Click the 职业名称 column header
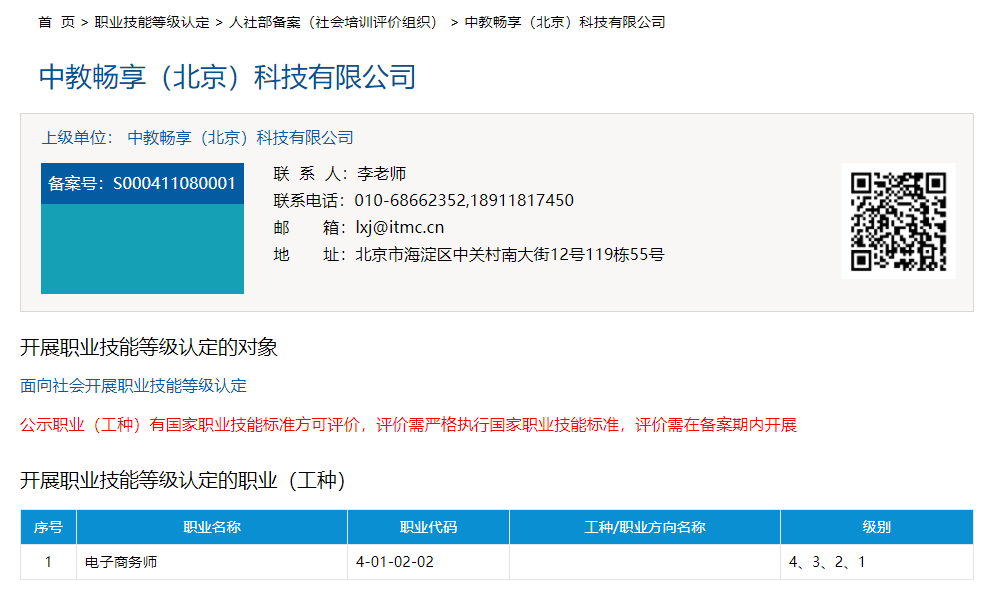 [x=211, y=527]
